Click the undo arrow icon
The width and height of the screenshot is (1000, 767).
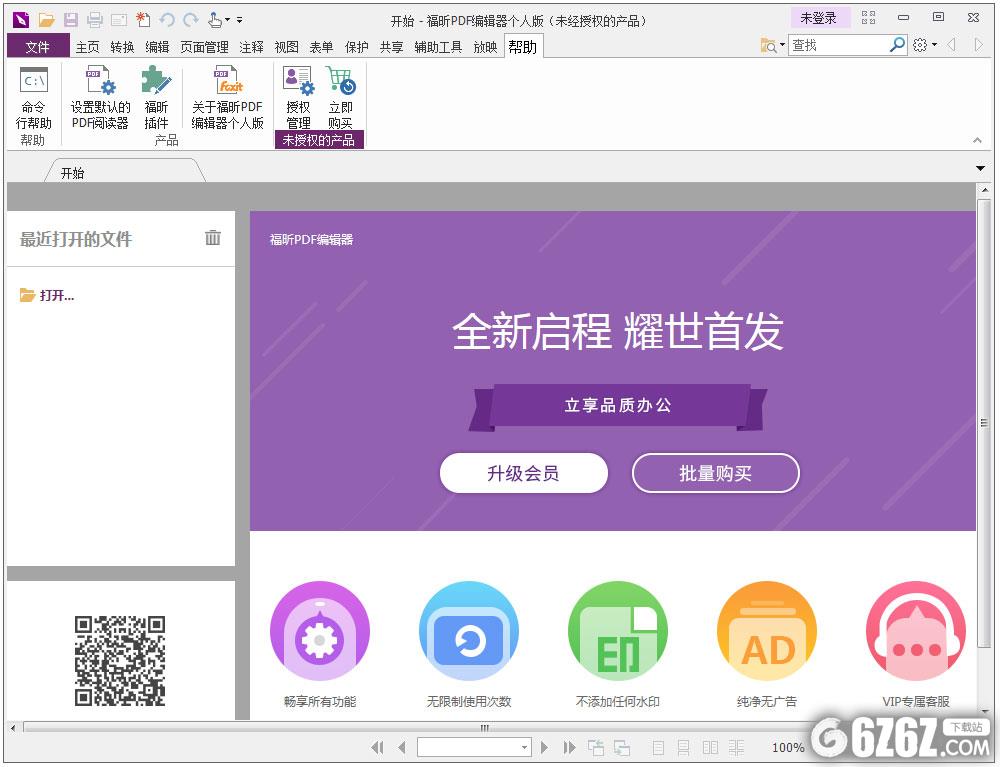[167, 20]
